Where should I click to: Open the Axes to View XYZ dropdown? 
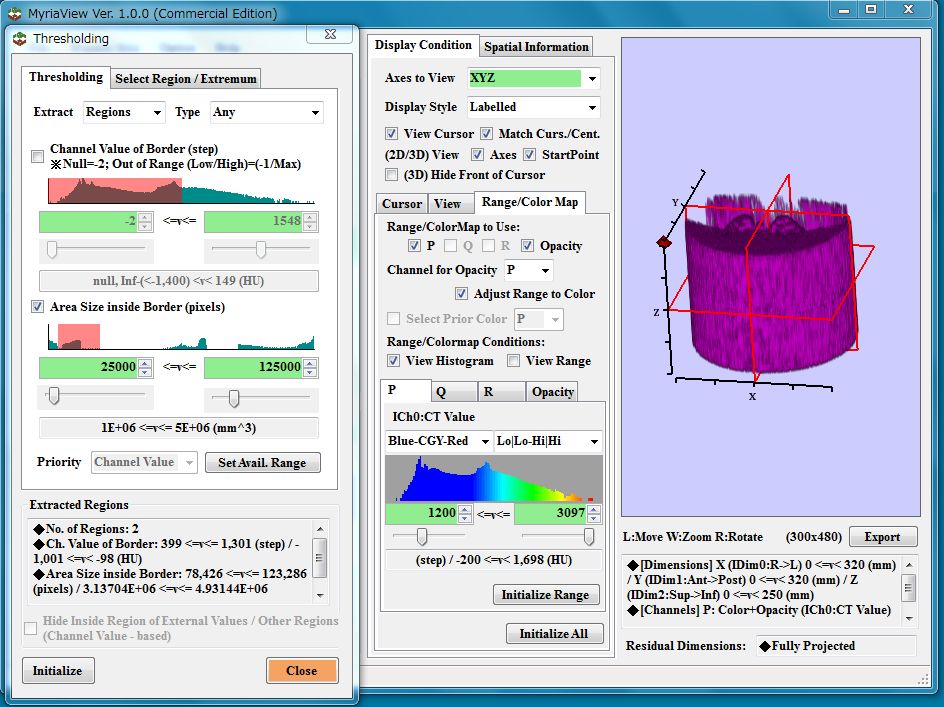[592, 78]
